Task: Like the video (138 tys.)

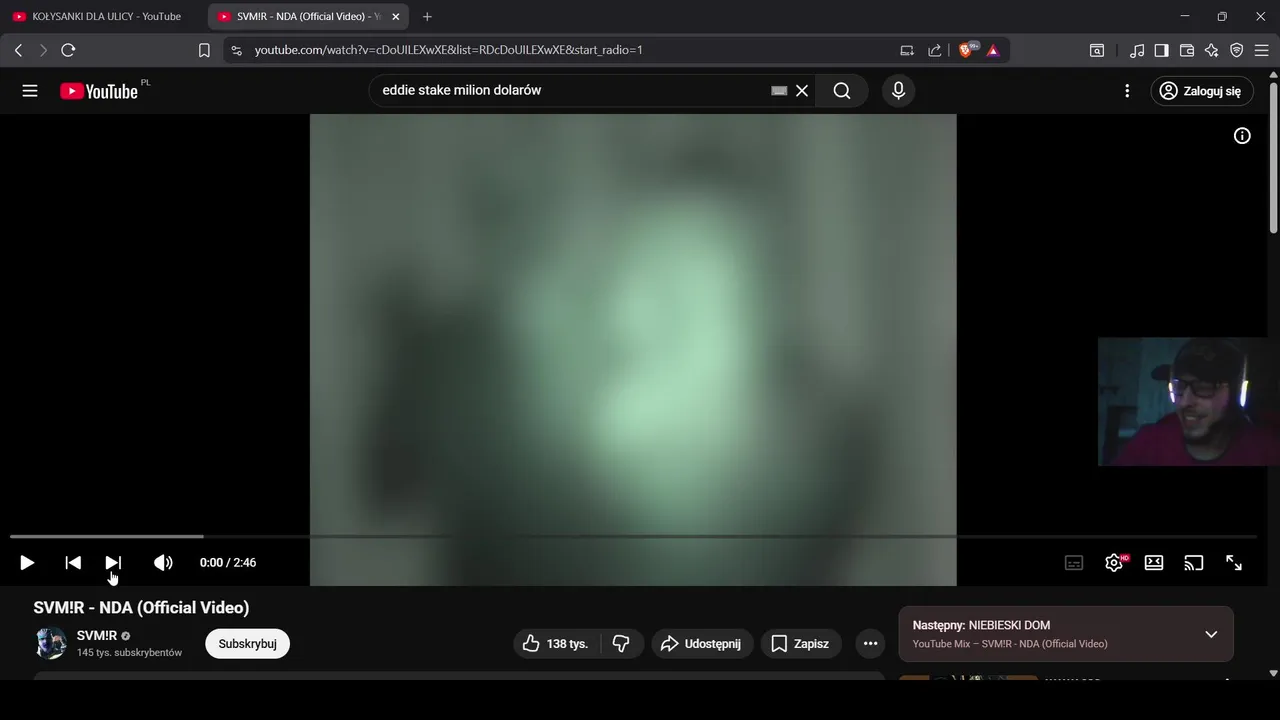Action: [x=555, y=644]
